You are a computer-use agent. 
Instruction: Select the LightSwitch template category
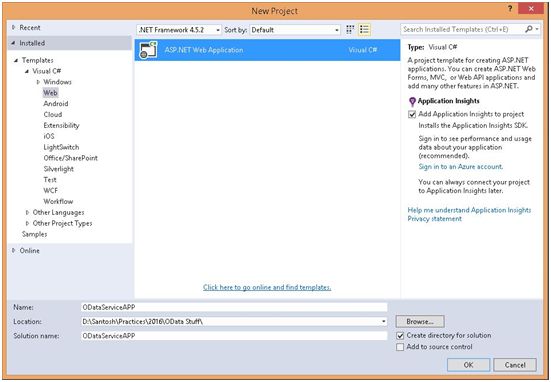click(x=61, y=147)
